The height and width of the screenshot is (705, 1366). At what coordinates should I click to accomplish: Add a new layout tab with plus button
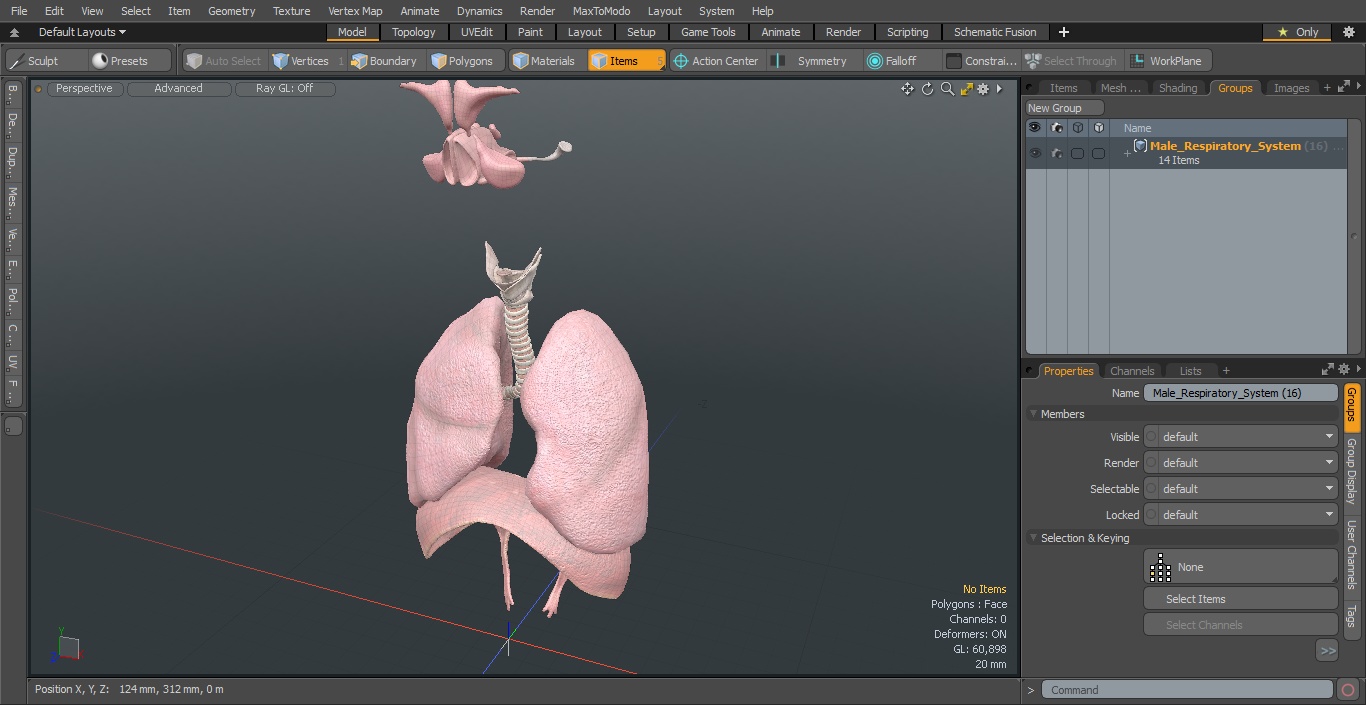(1063, 32)
